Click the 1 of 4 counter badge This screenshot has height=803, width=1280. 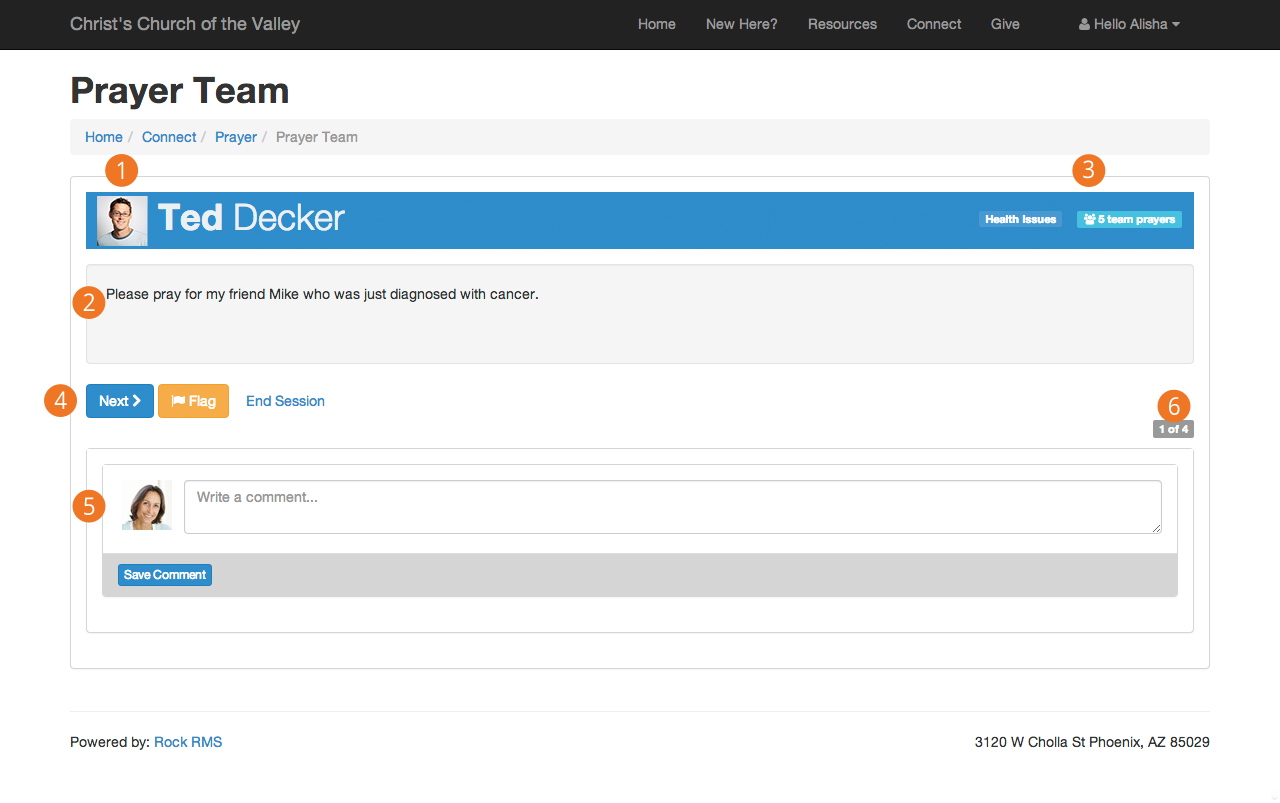(1173, 429)
